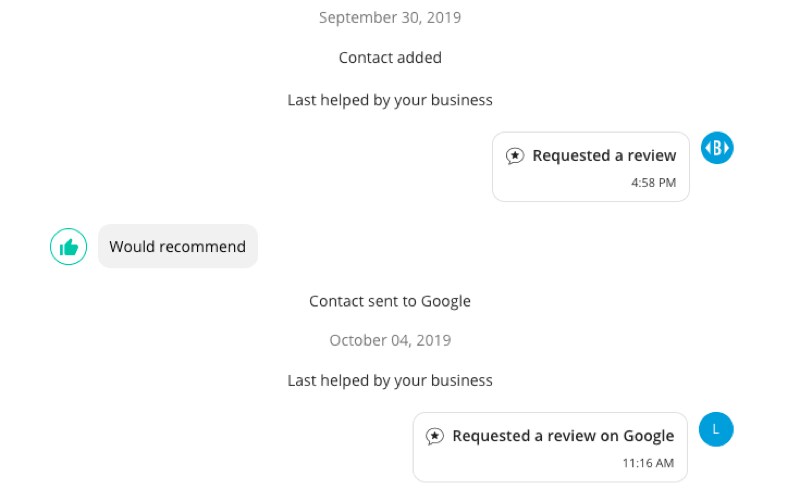Click the word Google in Contact sent to Google
800x501 pixels.
[445, 301]
